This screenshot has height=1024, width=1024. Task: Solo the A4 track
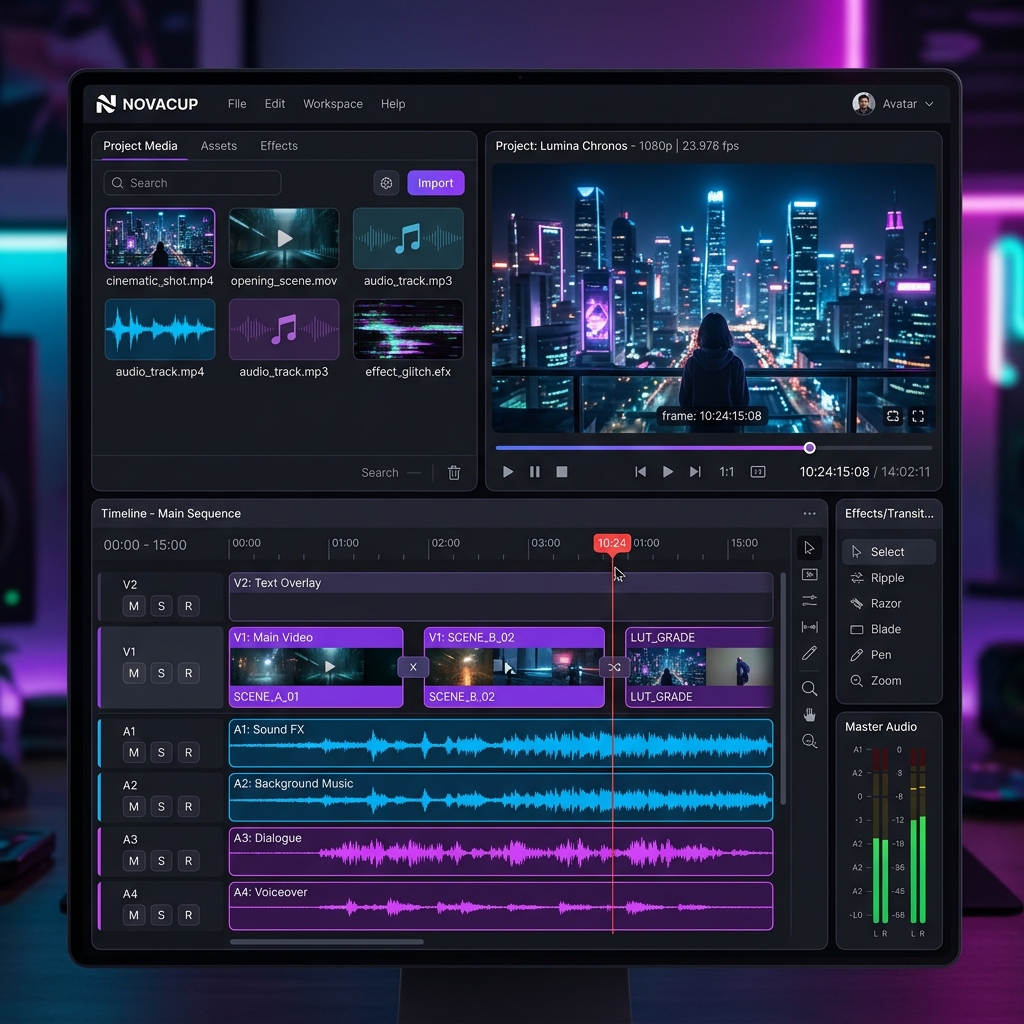[x=161, y=915]
